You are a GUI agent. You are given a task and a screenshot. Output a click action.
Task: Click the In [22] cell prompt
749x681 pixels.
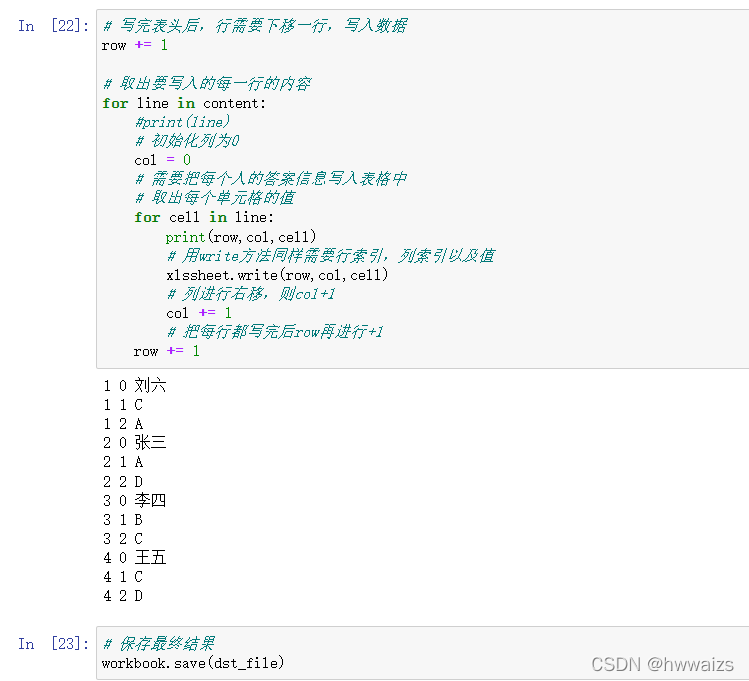[54, 26]
